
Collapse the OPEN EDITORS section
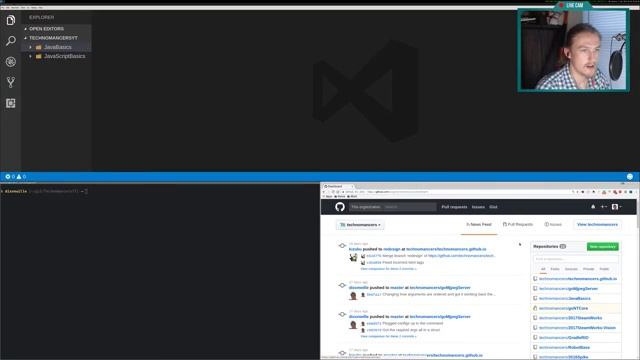coord(26,29)
